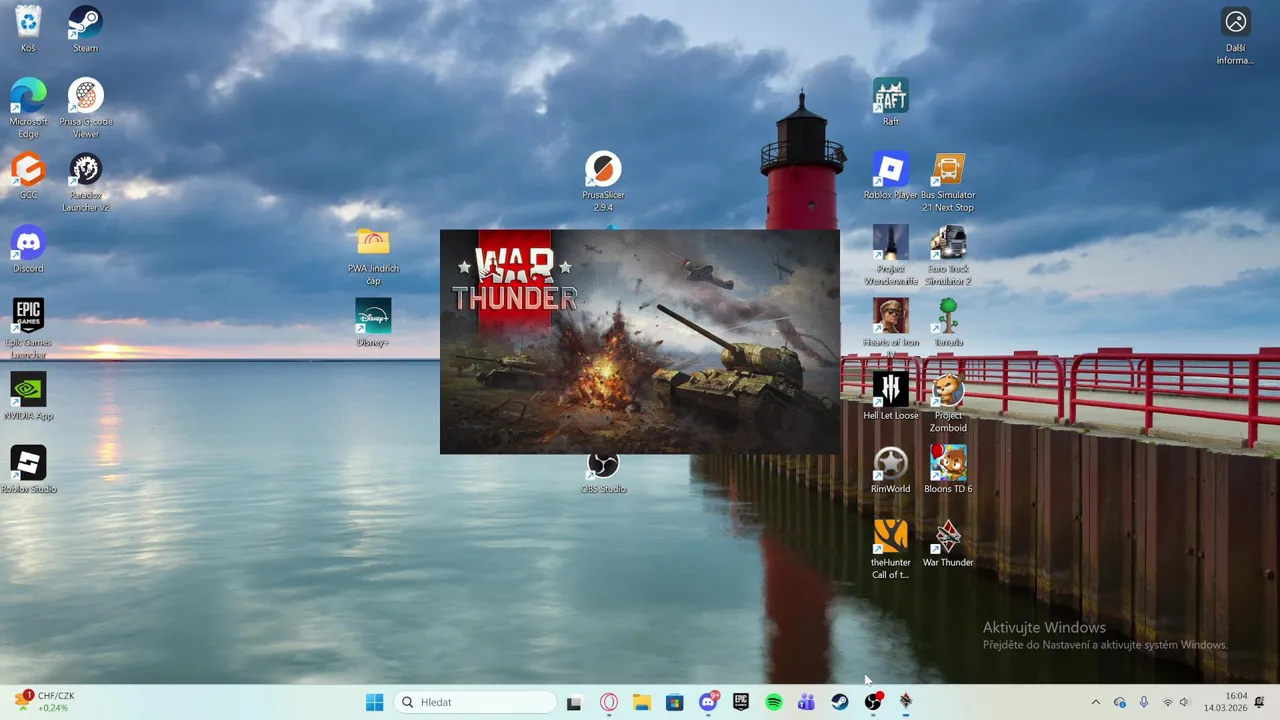Launch PrusaSlicer 2.9.4 from the desktop
1280x720 pixels.
click(x=603, y=181)
